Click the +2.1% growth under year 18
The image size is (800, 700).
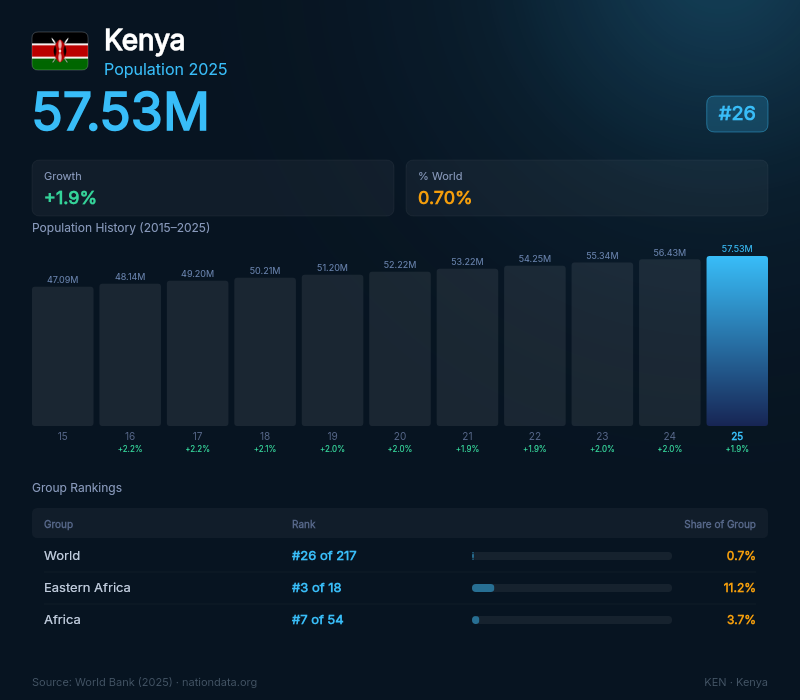click(x=265, y=449)
